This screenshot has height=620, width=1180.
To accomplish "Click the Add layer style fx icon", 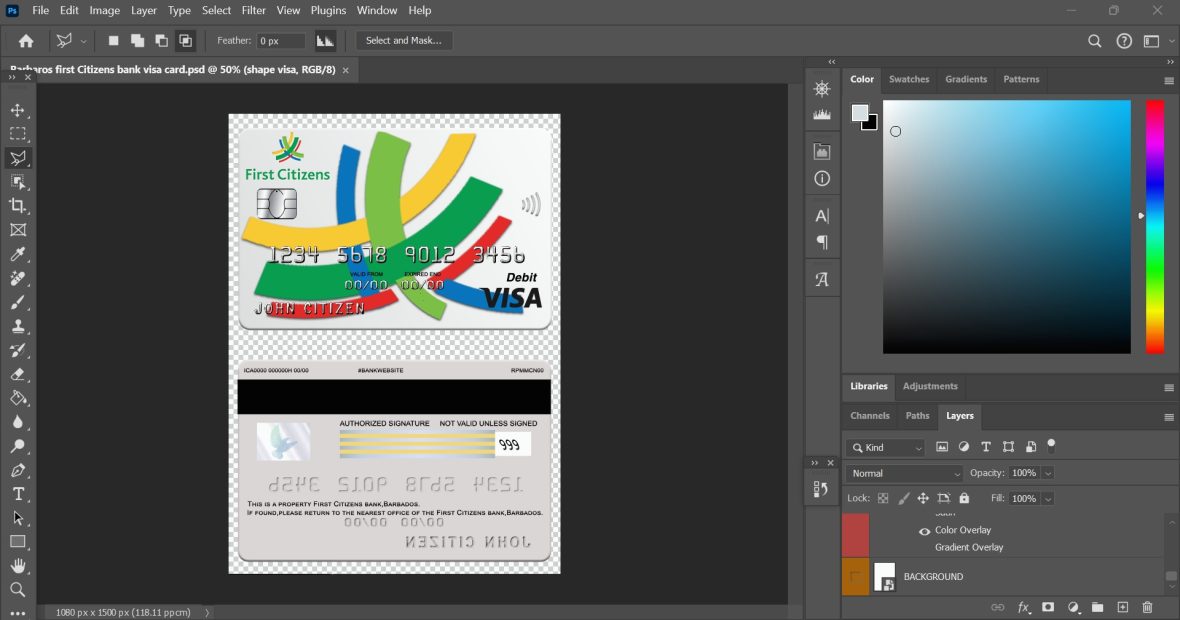I will pos(1022,607).
